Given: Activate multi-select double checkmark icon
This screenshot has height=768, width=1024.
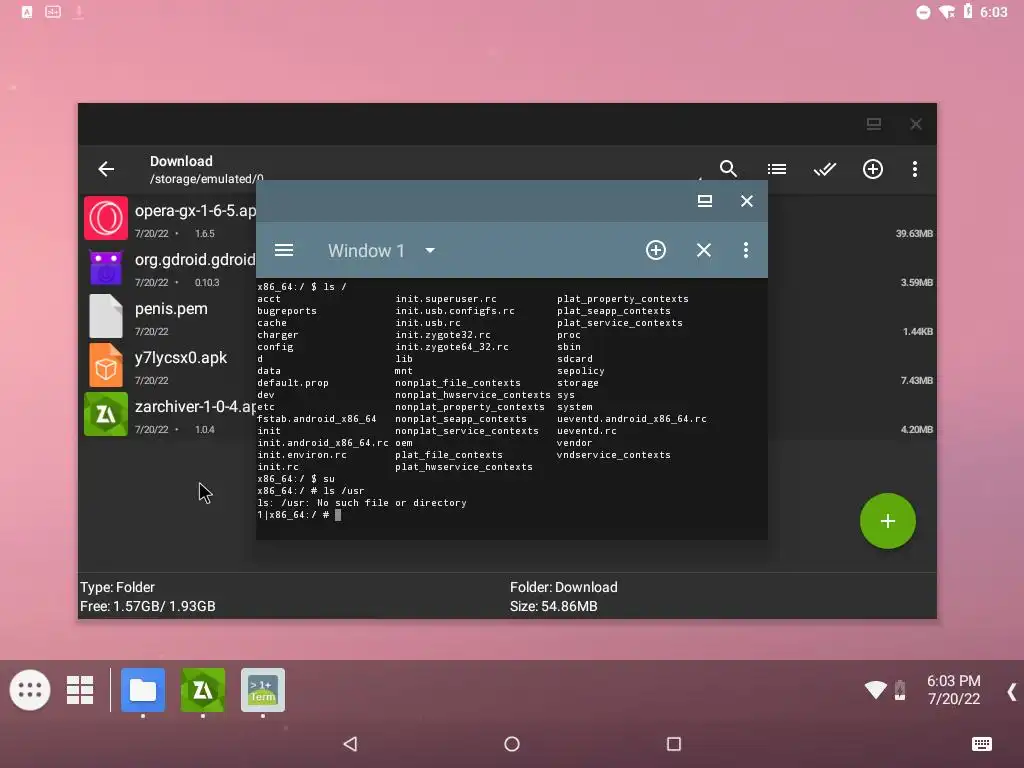Looking at the screenshot, I should 825,169.
